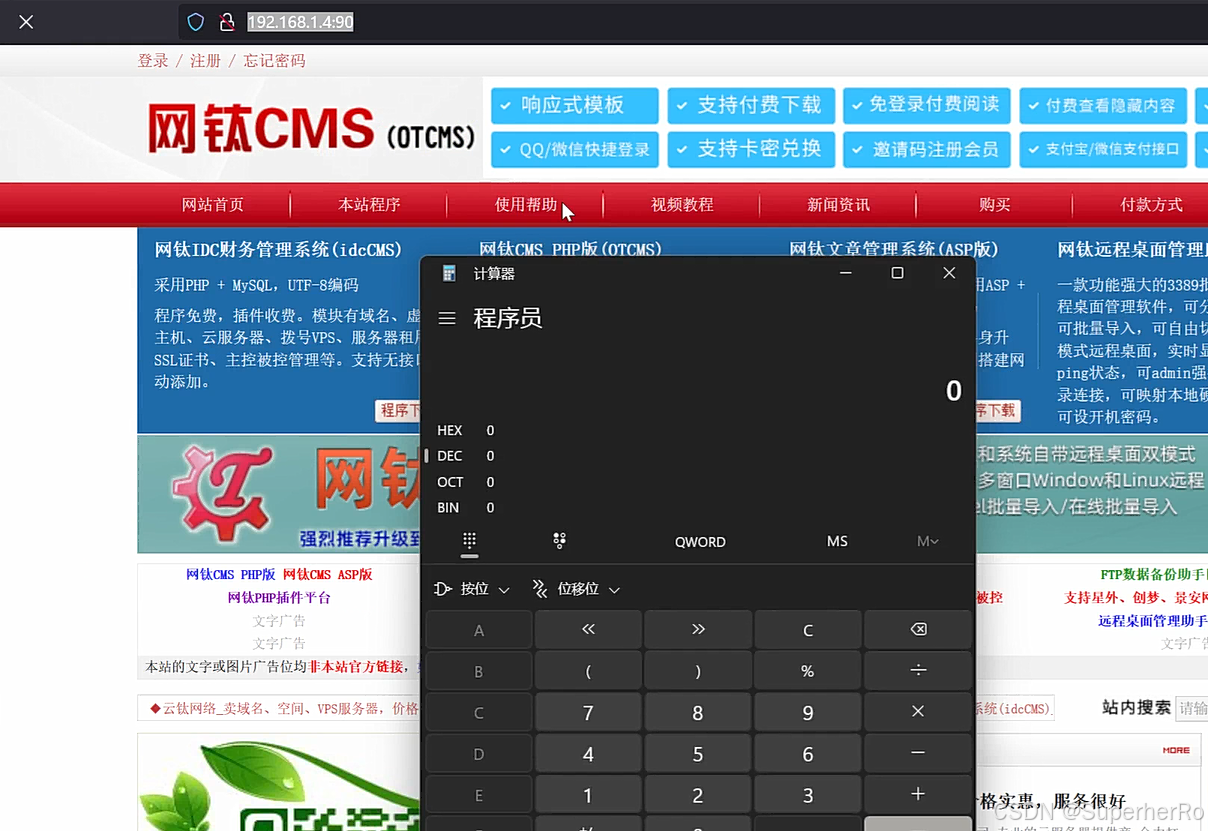Toggle the QWORD word size button
Viewport: 1208px width, 831px height.
[700, 541]
